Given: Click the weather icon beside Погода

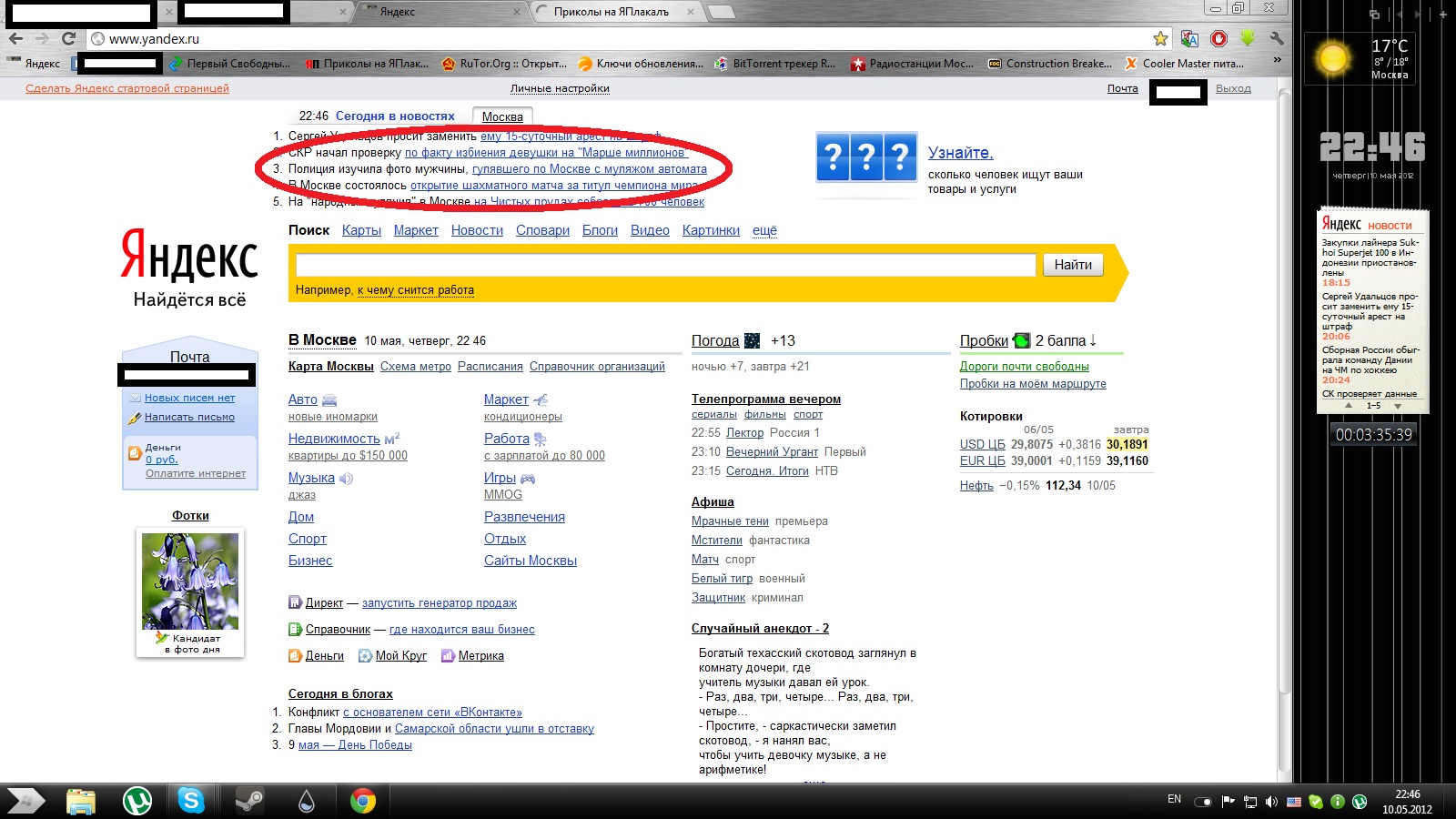Looking at the screenshot, I should [752, 340].
